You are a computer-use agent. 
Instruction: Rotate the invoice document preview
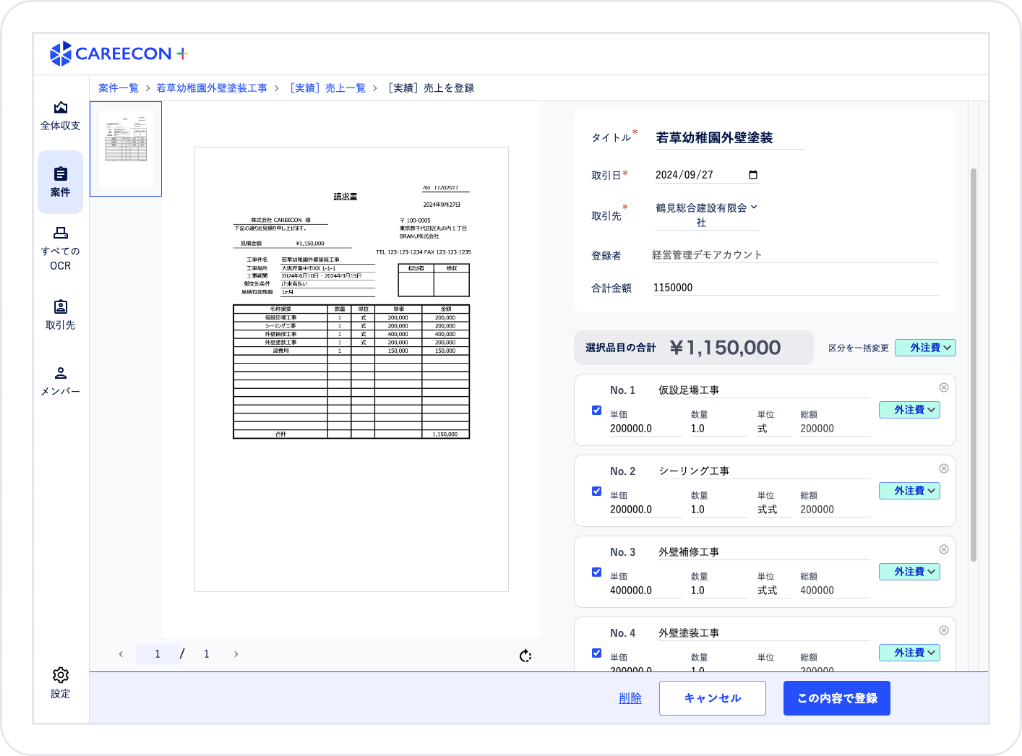point(524,653)
